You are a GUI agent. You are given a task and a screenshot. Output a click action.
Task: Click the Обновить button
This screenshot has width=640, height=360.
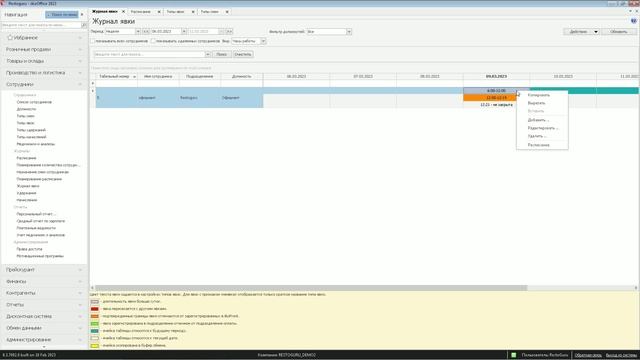click(619, 31)
